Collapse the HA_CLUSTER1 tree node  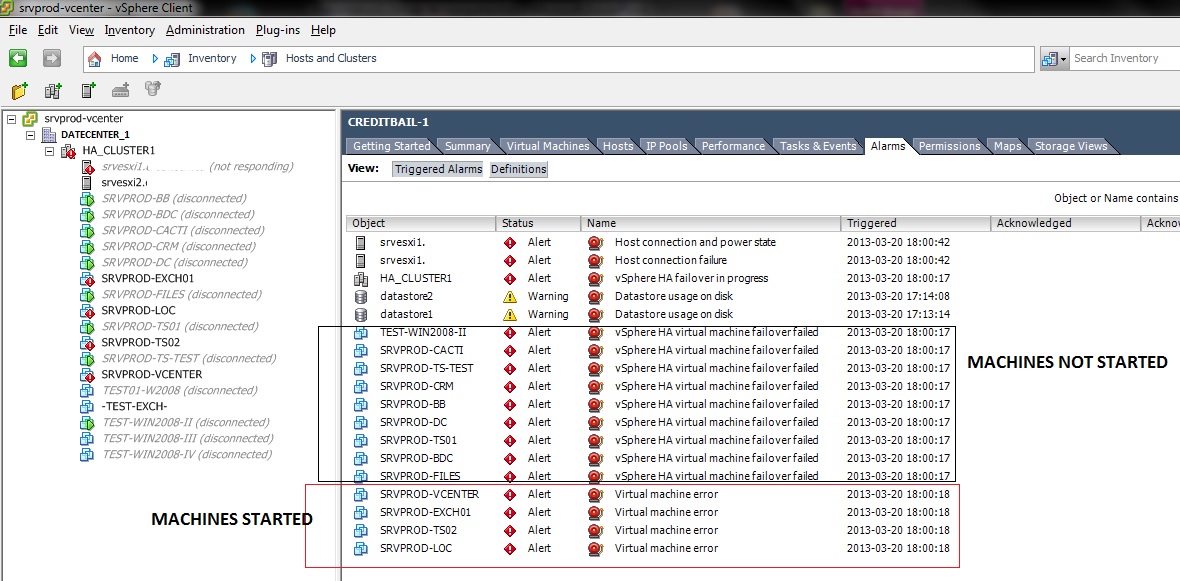point(50,151)
